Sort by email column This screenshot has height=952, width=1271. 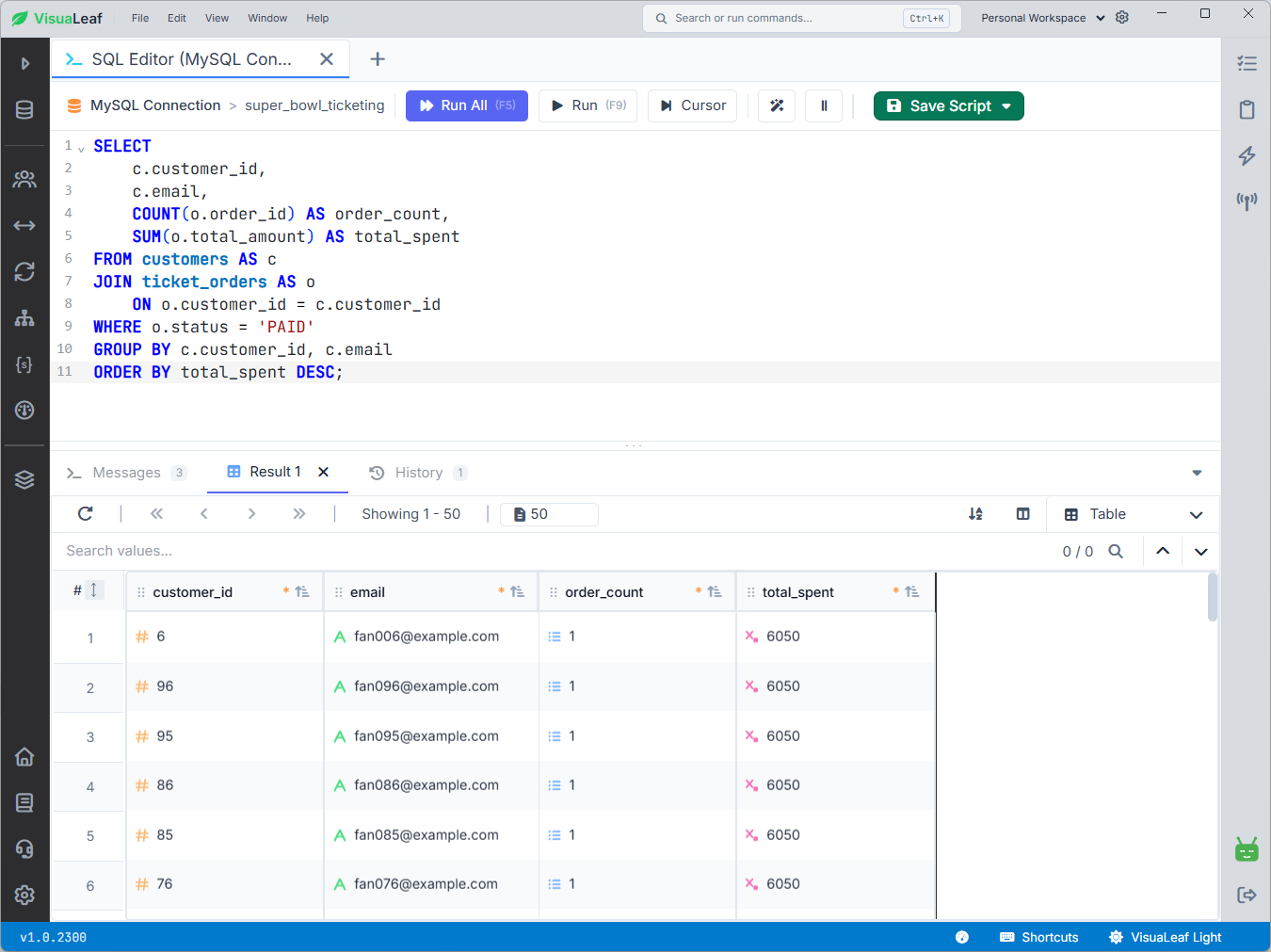[x=517, y=592]
